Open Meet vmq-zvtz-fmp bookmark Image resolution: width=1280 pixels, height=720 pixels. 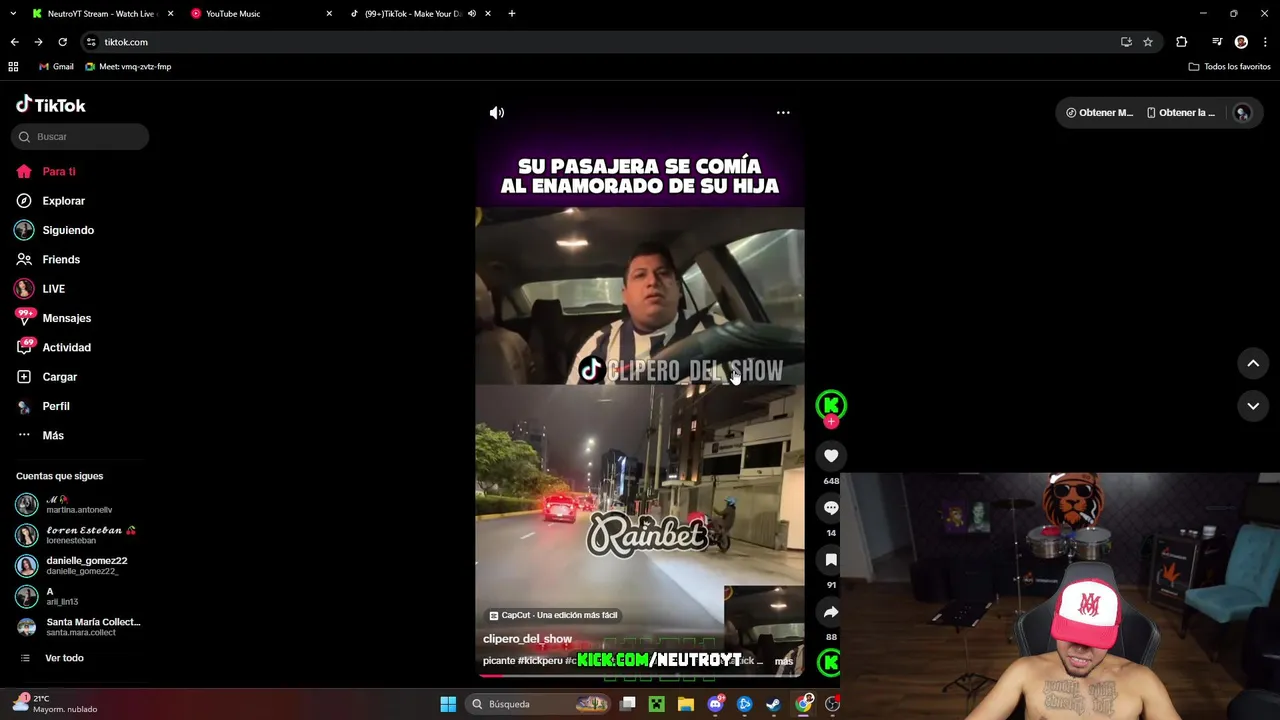[128, 67]
